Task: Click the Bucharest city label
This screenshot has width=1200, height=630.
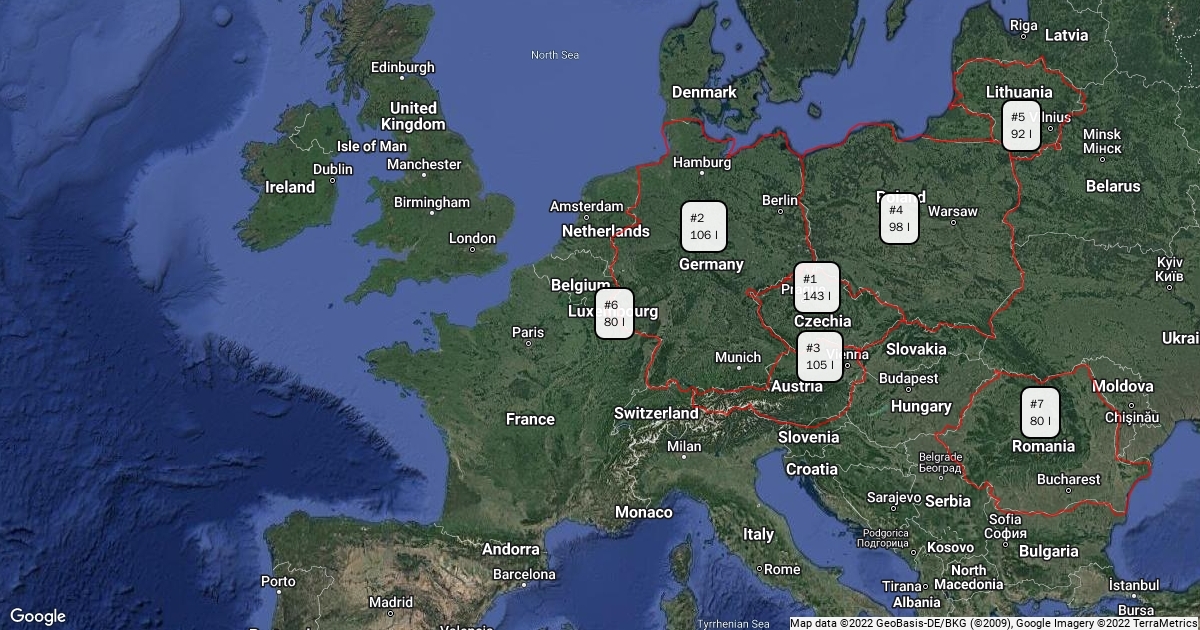Action: [x=1068, y=480]
